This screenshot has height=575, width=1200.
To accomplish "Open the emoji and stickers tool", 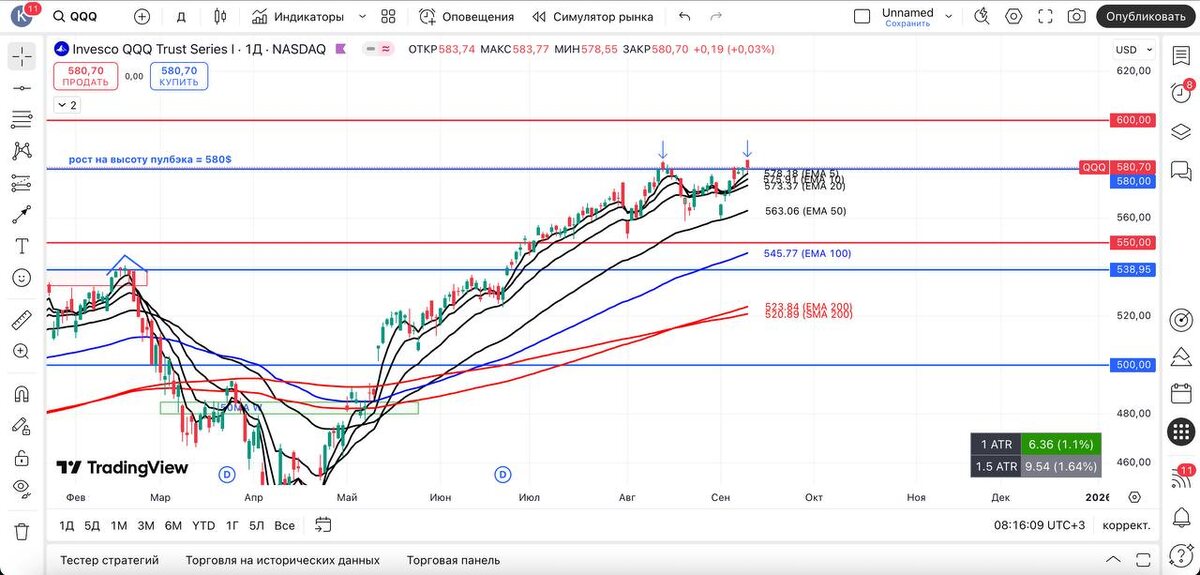I will click(21, 277).
